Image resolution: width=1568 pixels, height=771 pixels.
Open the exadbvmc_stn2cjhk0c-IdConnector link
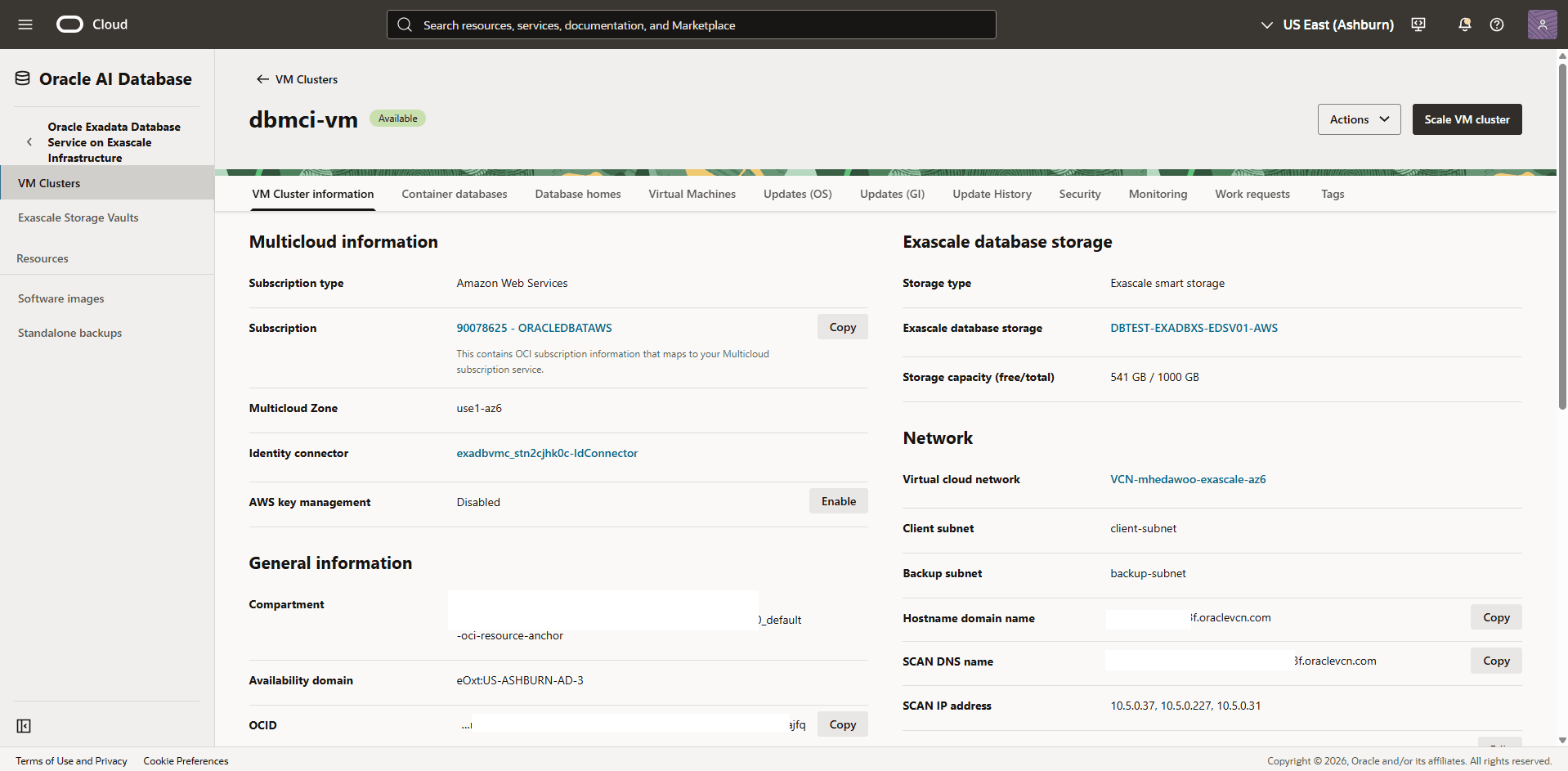point(547,453)
